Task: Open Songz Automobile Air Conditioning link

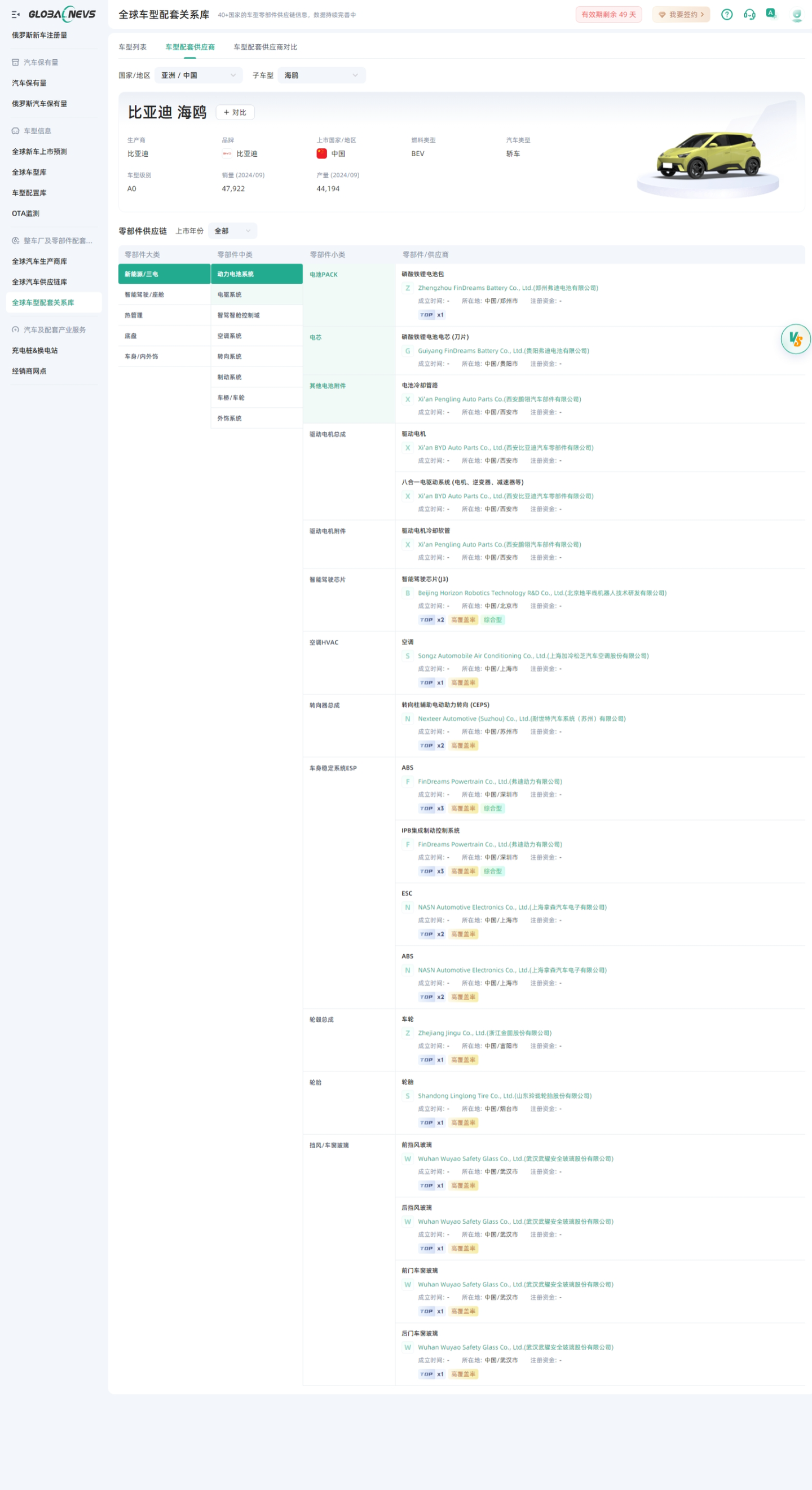Action: [533, 656]
